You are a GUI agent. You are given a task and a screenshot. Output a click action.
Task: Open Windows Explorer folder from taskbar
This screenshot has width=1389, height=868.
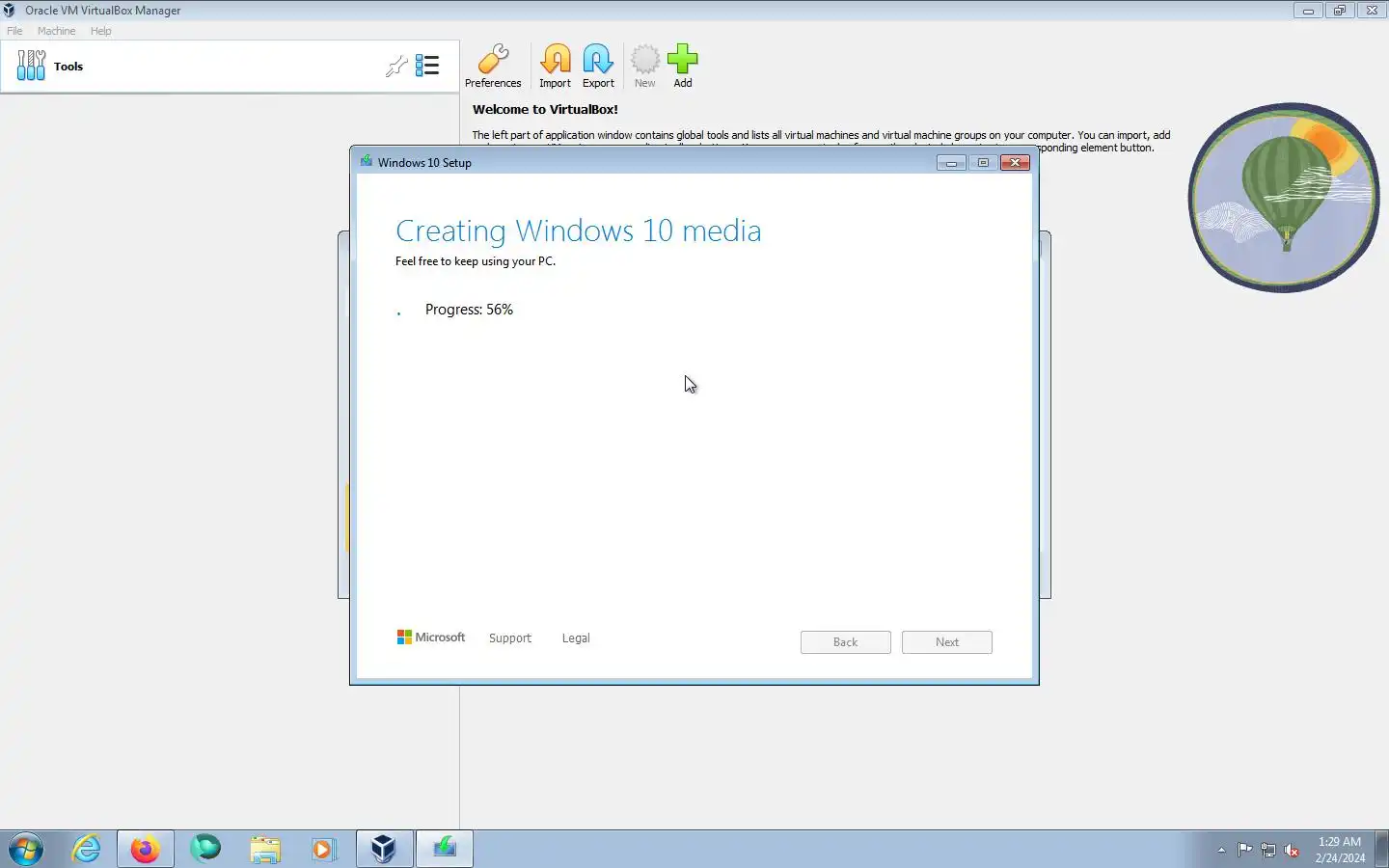264,849
